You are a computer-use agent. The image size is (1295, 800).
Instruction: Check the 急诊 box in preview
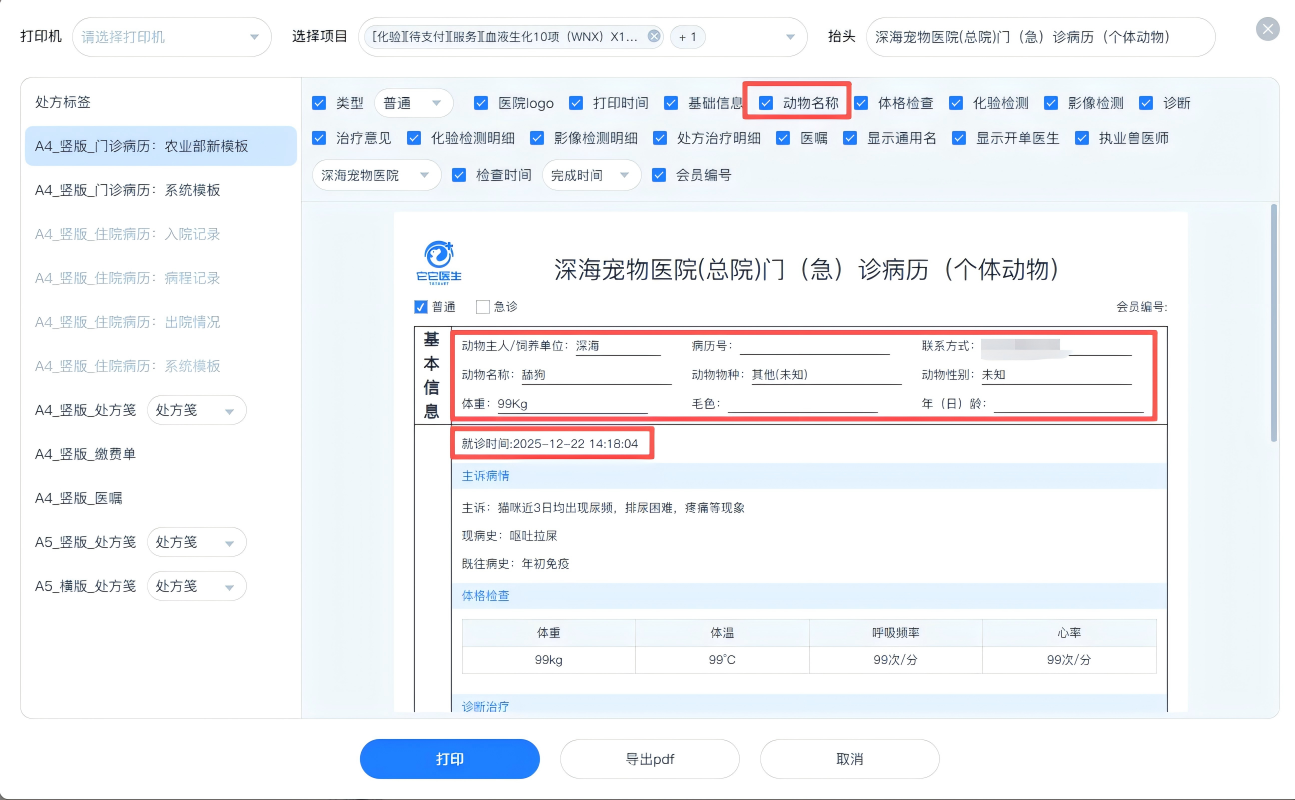[x=483, y=307]
